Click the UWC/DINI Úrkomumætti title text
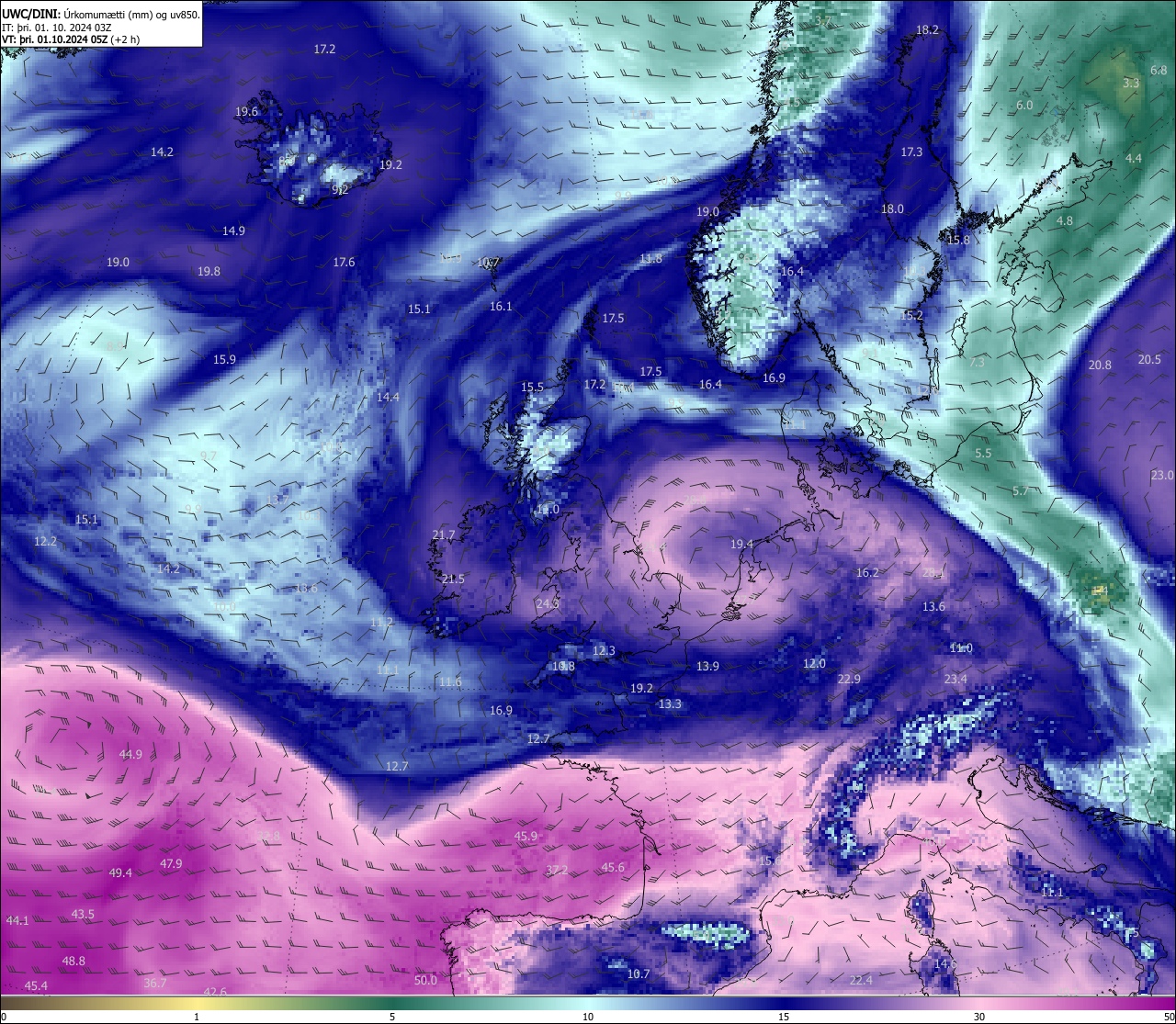The width and height of the screenshot is (1176, 1024). click(101, 15)
